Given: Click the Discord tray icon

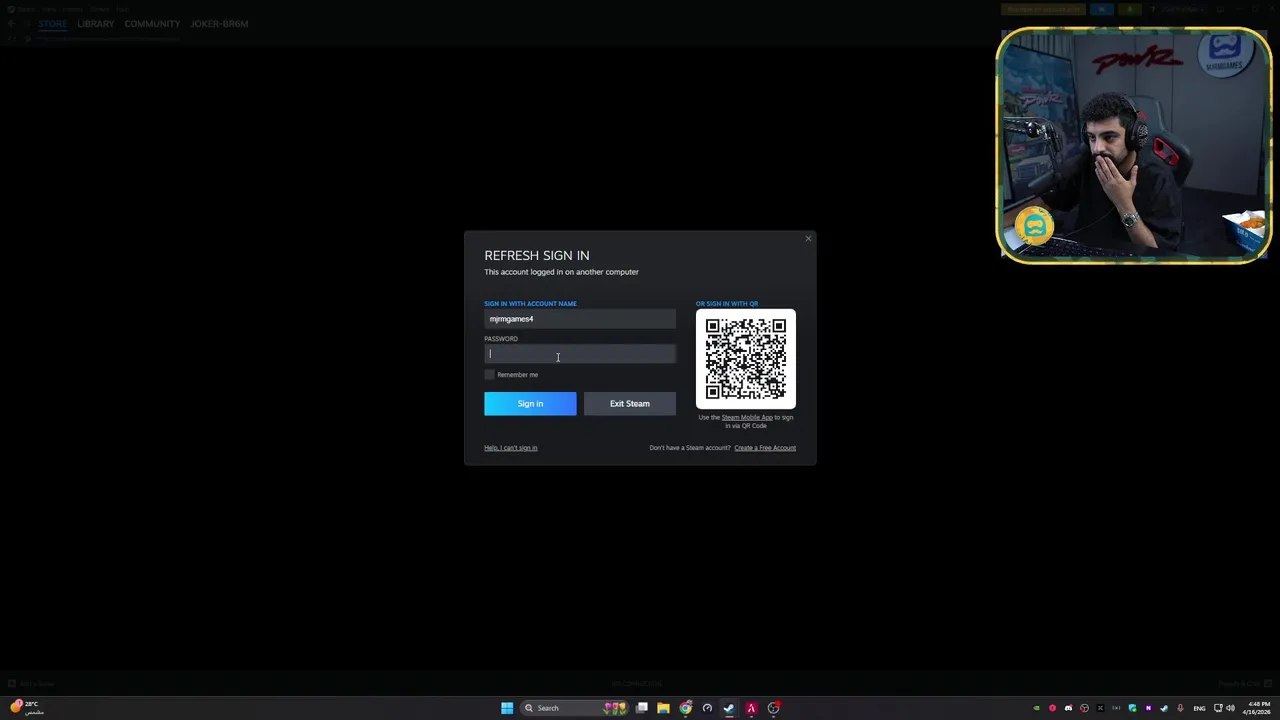Looking at the screenshot, I should (x=1068, y=708).
